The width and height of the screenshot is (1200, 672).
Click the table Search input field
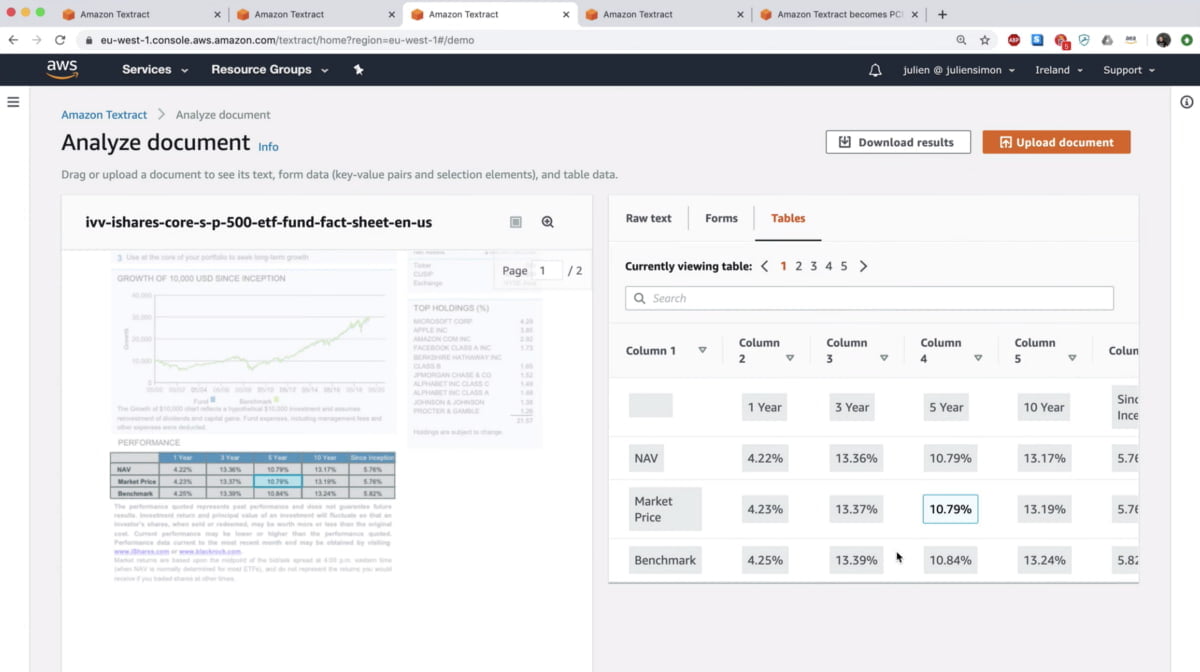point(869,298)
